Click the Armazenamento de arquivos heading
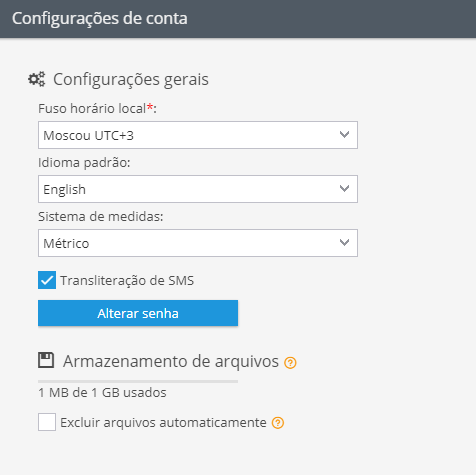This screenshot has height=475, width=476. click(171, 362)
